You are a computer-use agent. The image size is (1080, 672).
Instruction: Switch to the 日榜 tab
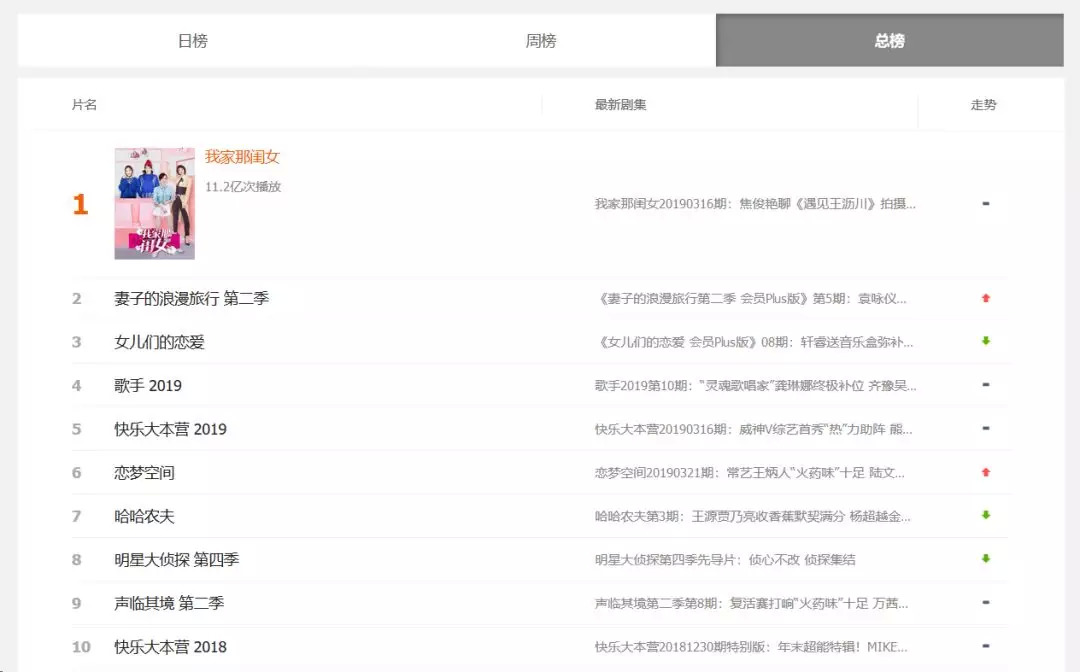[192, 41]
